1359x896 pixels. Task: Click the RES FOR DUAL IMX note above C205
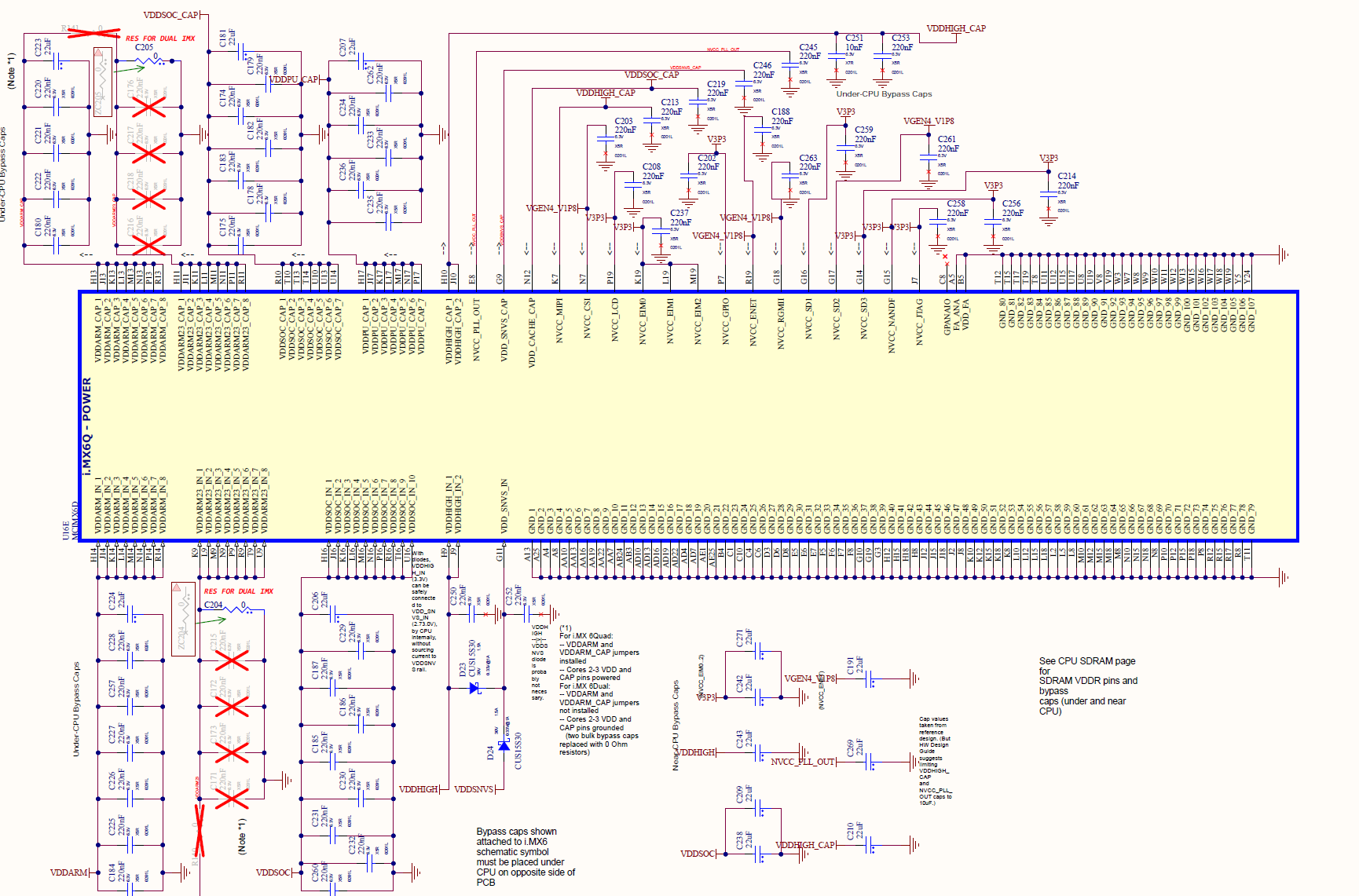(160, 38)
